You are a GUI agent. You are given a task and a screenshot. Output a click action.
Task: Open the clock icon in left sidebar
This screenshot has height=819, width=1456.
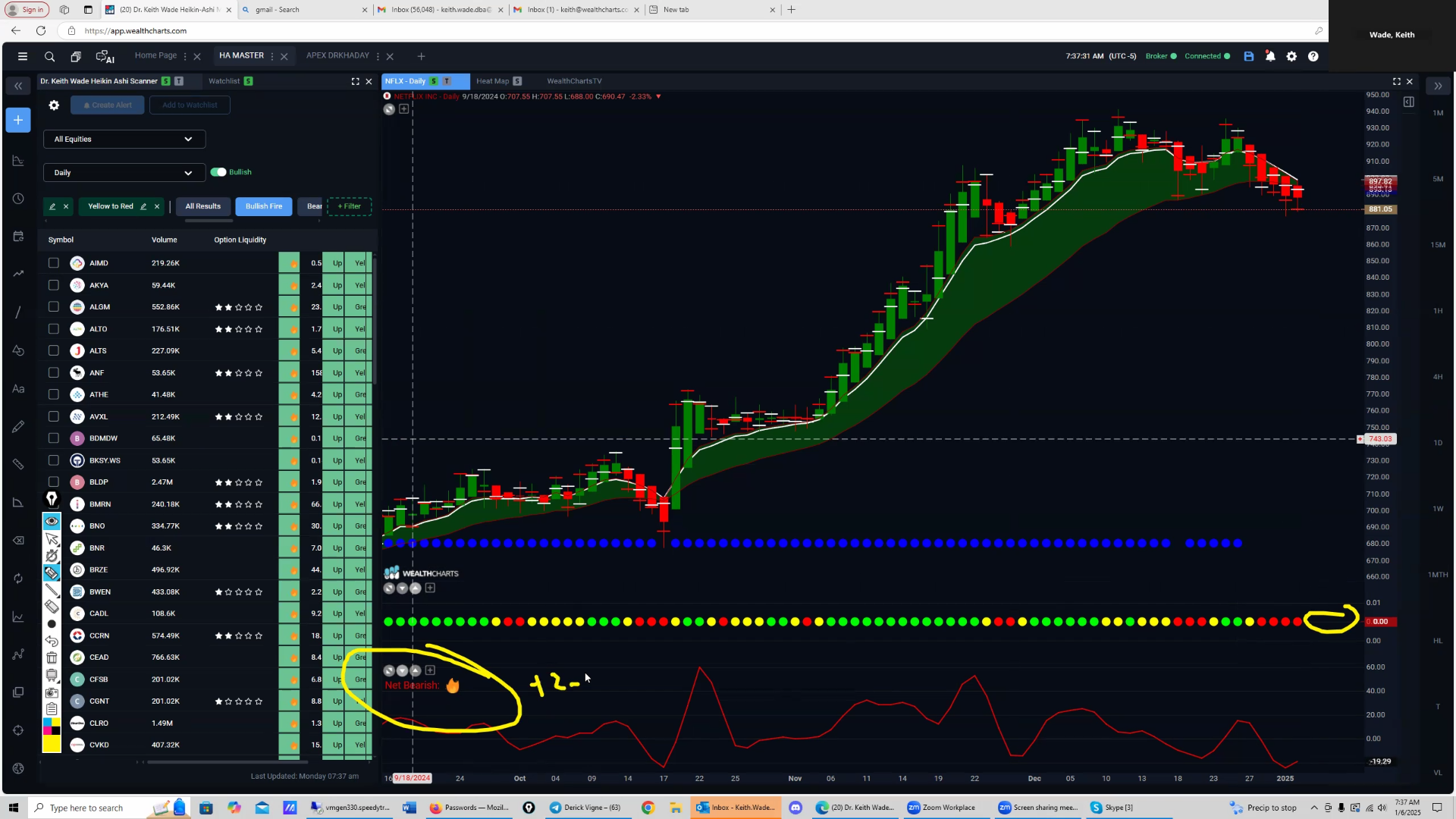coord(18,199)
